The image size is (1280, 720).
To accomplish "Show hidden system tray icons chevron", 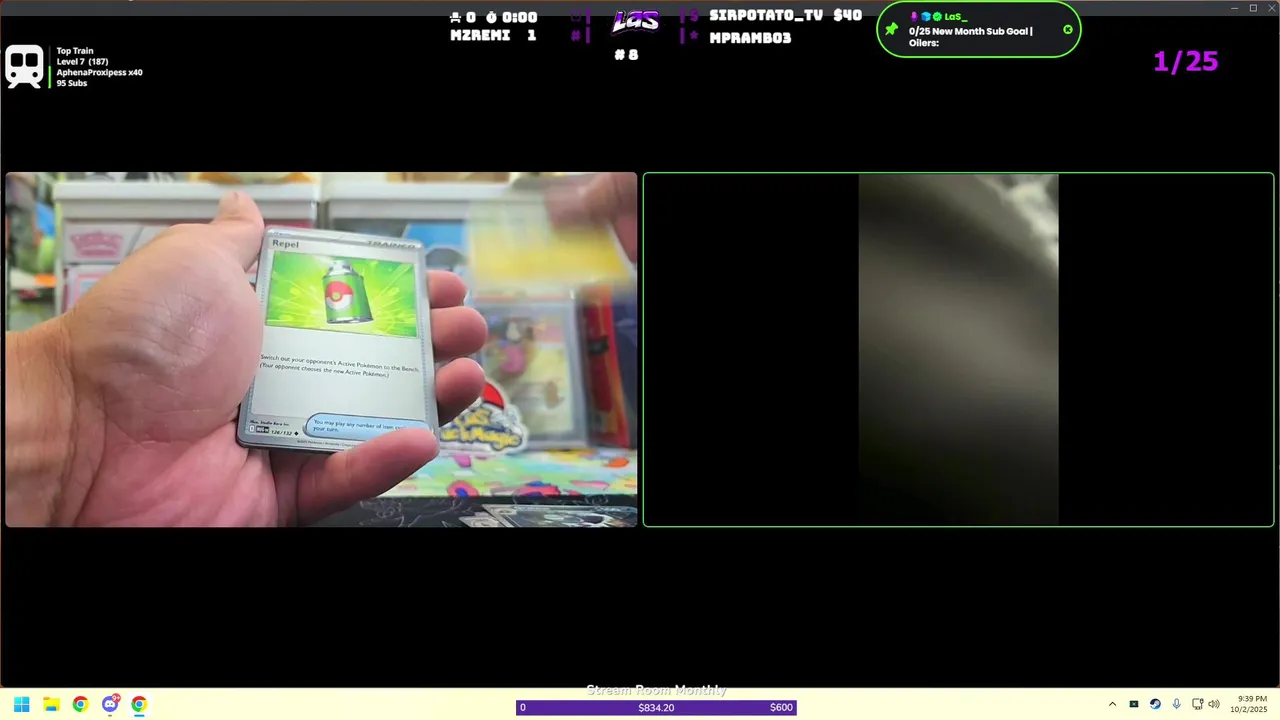I will [1112, 705].
